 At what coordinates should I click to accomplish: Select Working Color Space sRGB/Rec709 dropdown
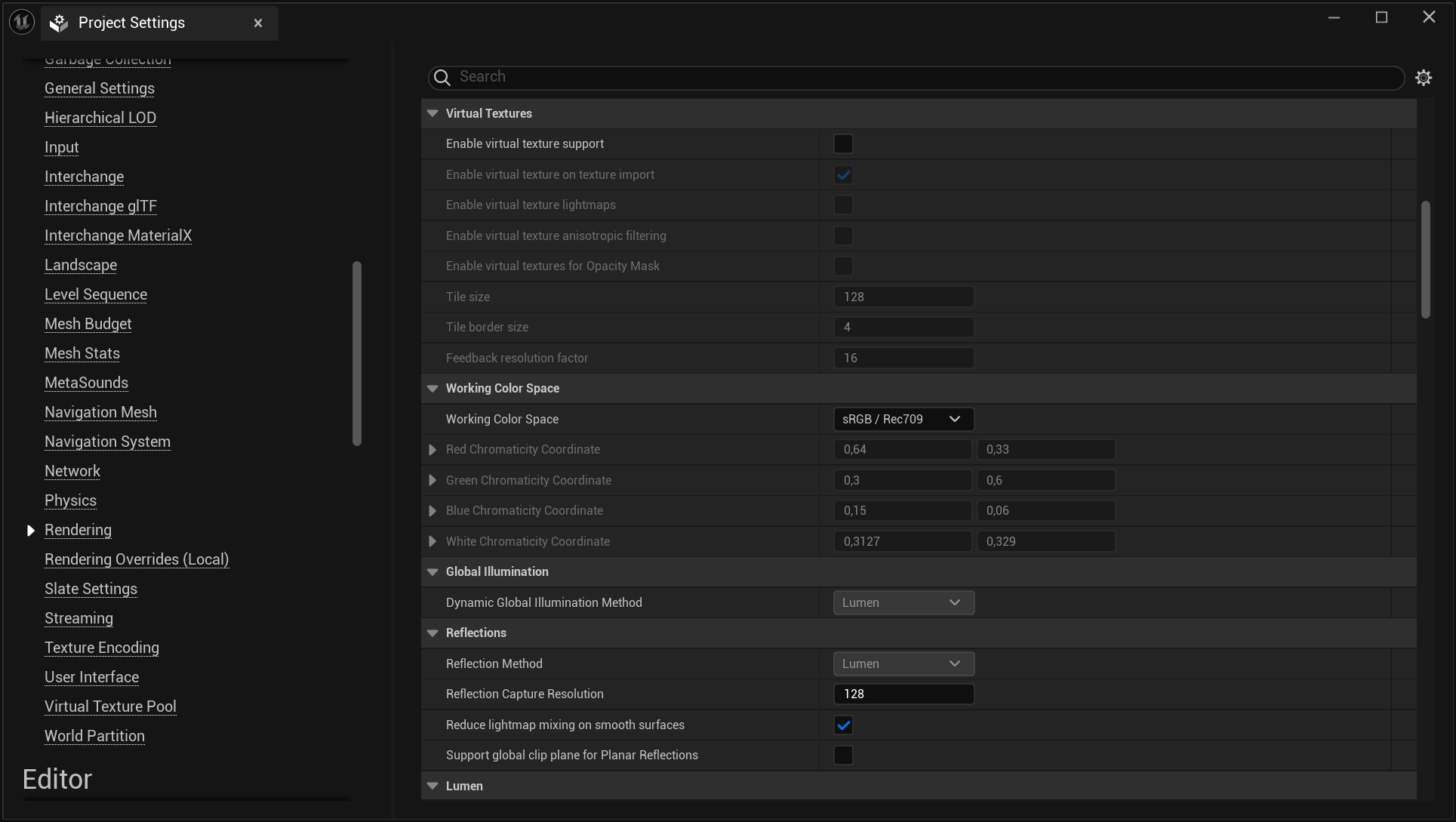tap(901, 418)
